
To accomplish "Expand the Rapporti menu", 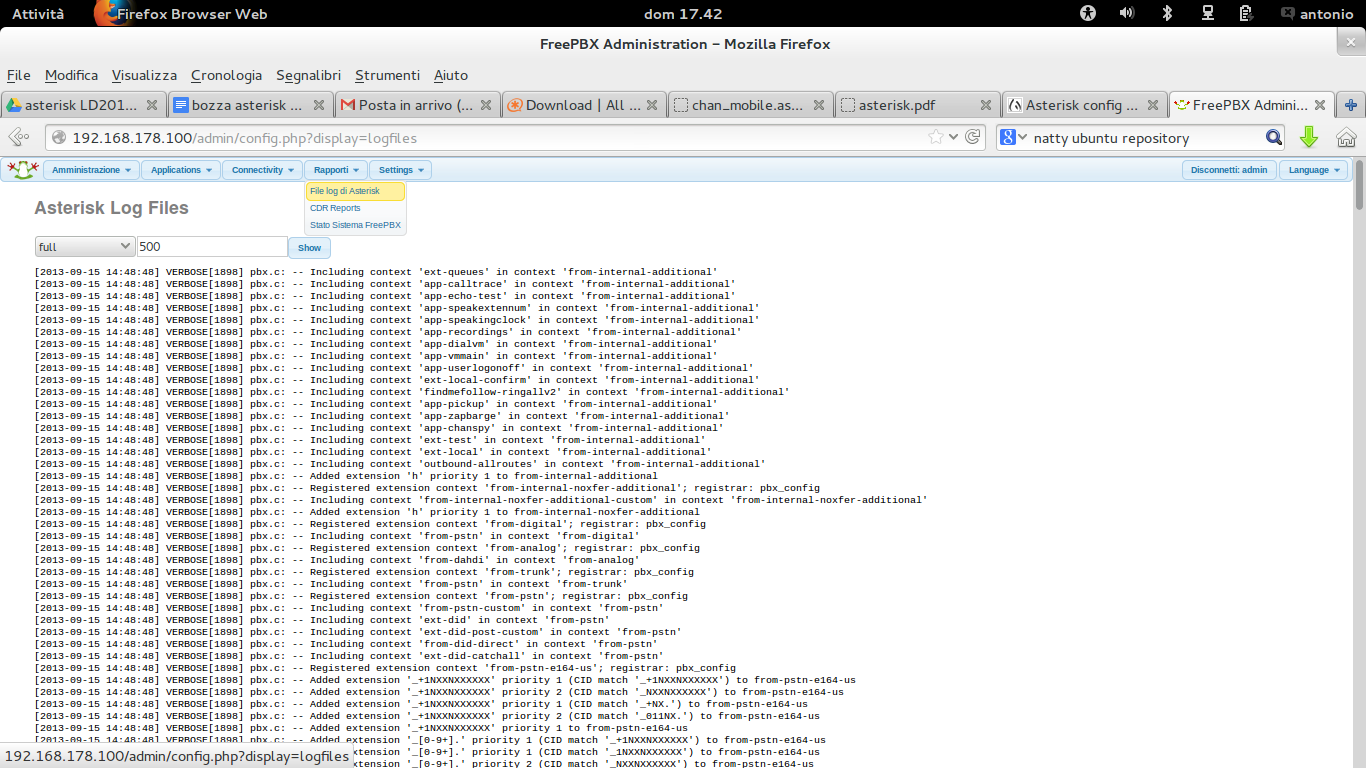I will pos(336,170).
